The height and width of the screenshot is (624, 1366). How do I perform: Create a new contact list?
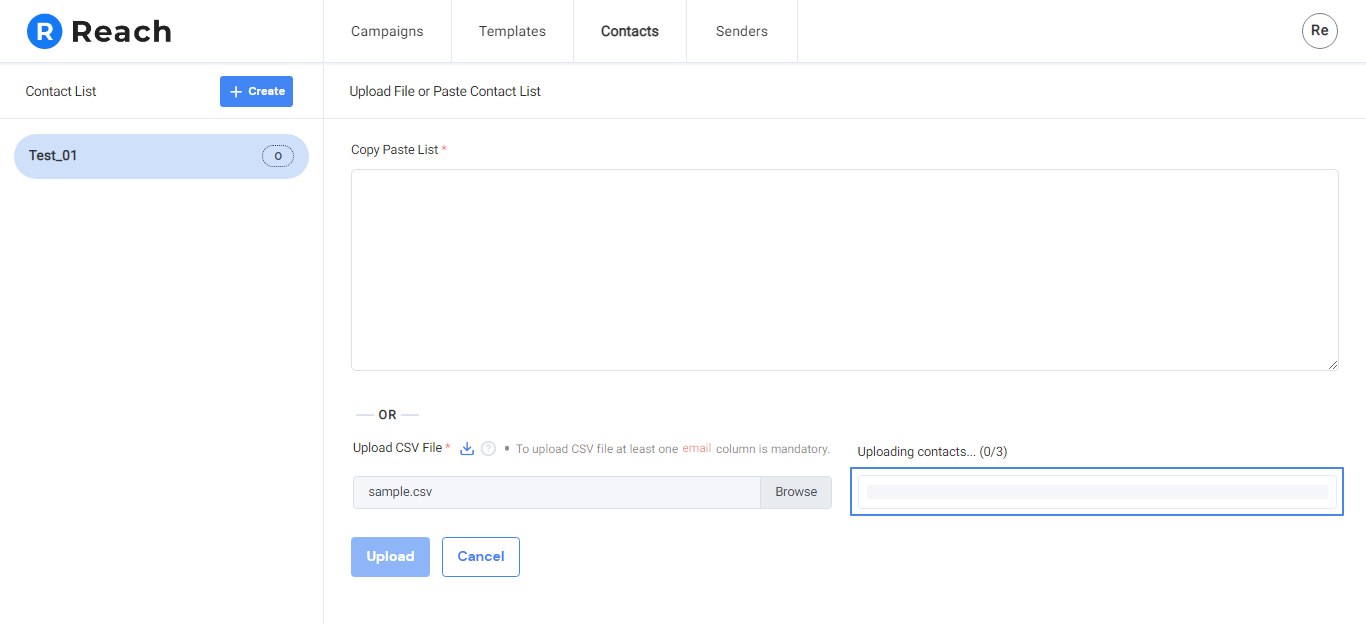(256, 91)
